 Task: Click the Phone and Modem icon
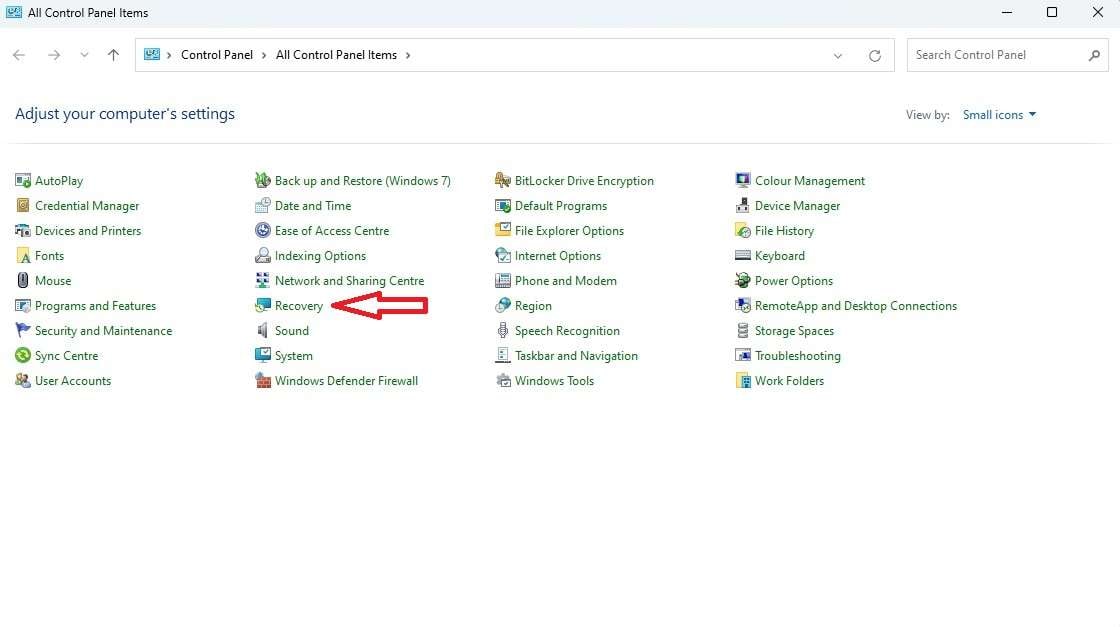pos(503,281)
